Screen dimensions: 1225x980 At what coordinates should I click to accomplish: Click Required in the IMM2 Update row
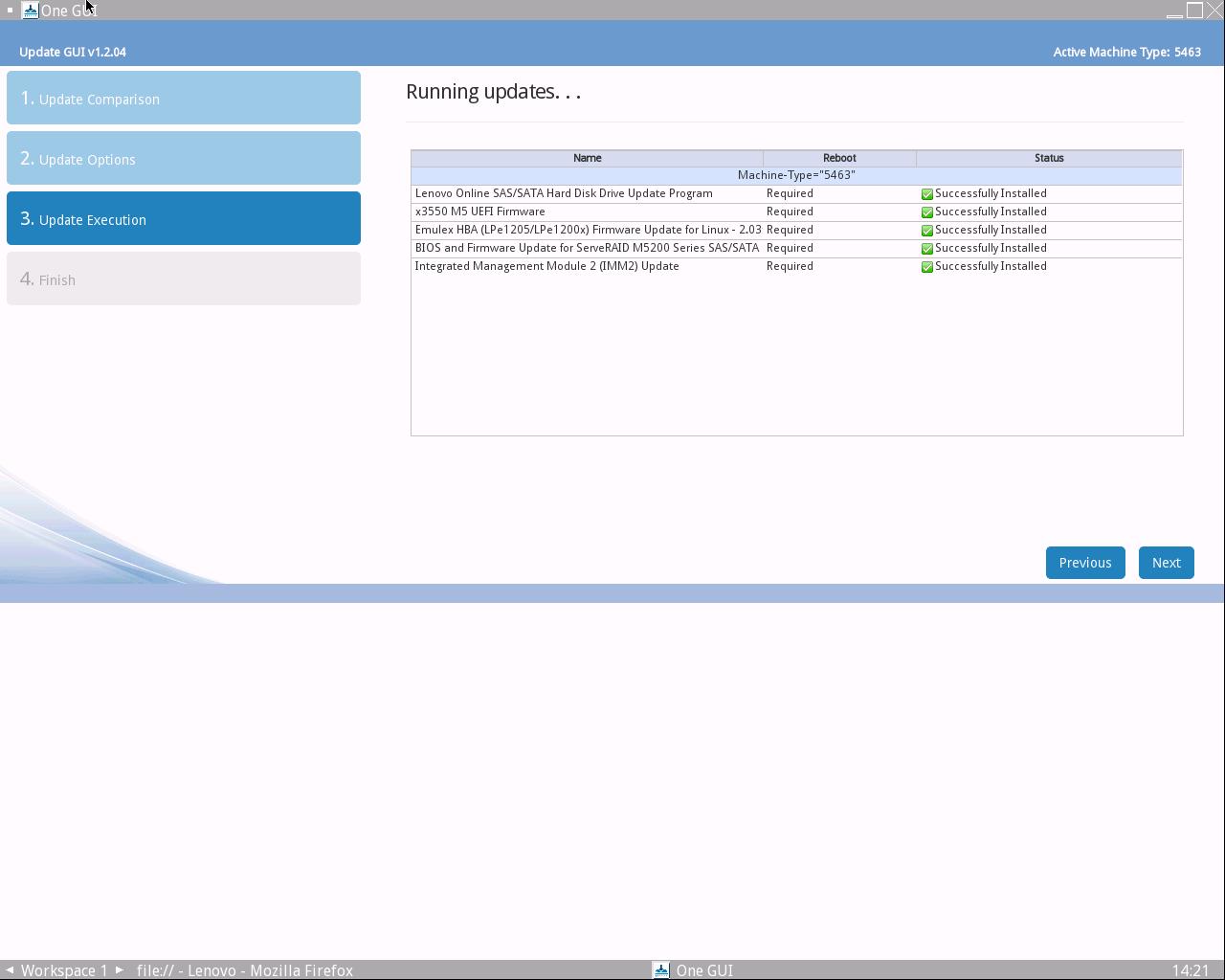pyautogui.click(x=790, y=266)
